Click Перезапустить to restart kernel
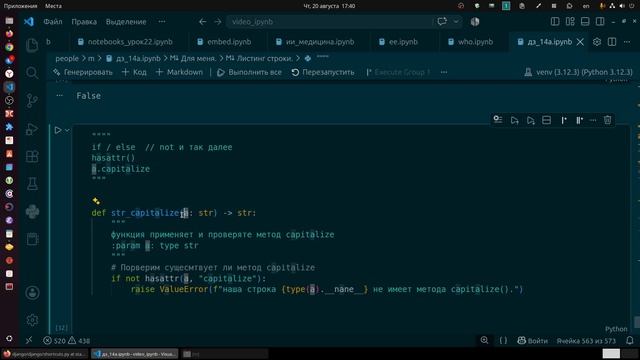Screen dimensions: 640x360 [323, 72]
